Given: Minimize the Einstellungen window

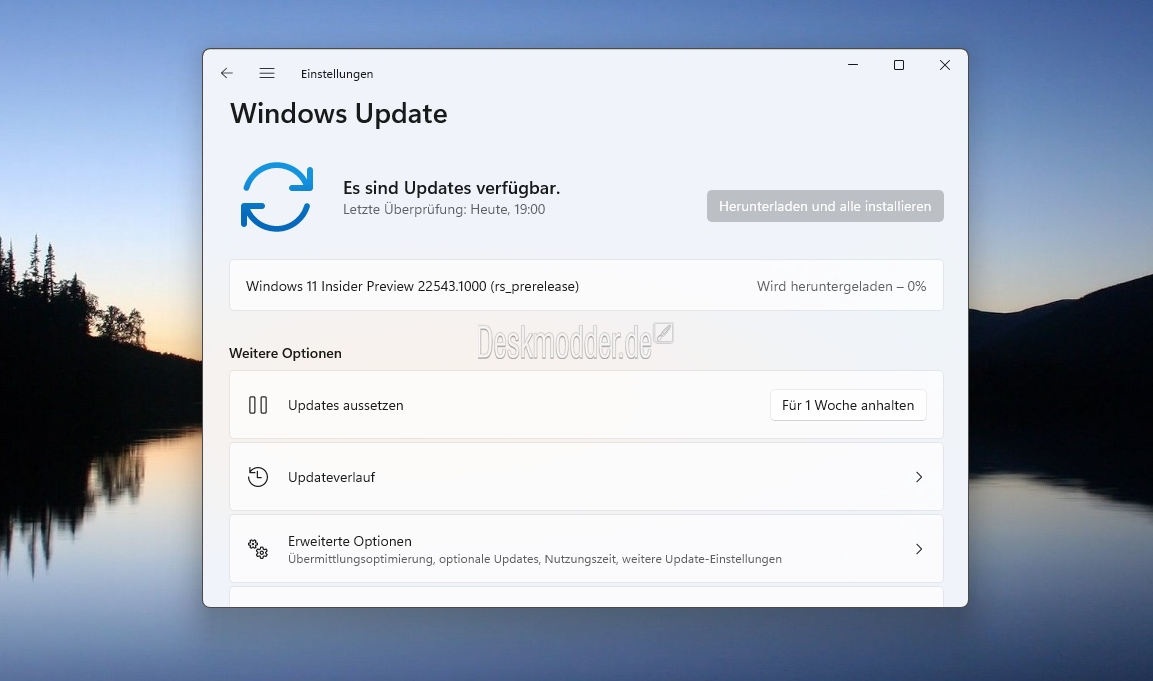Looking at the screenshot, I should click(x=853, y=65).
